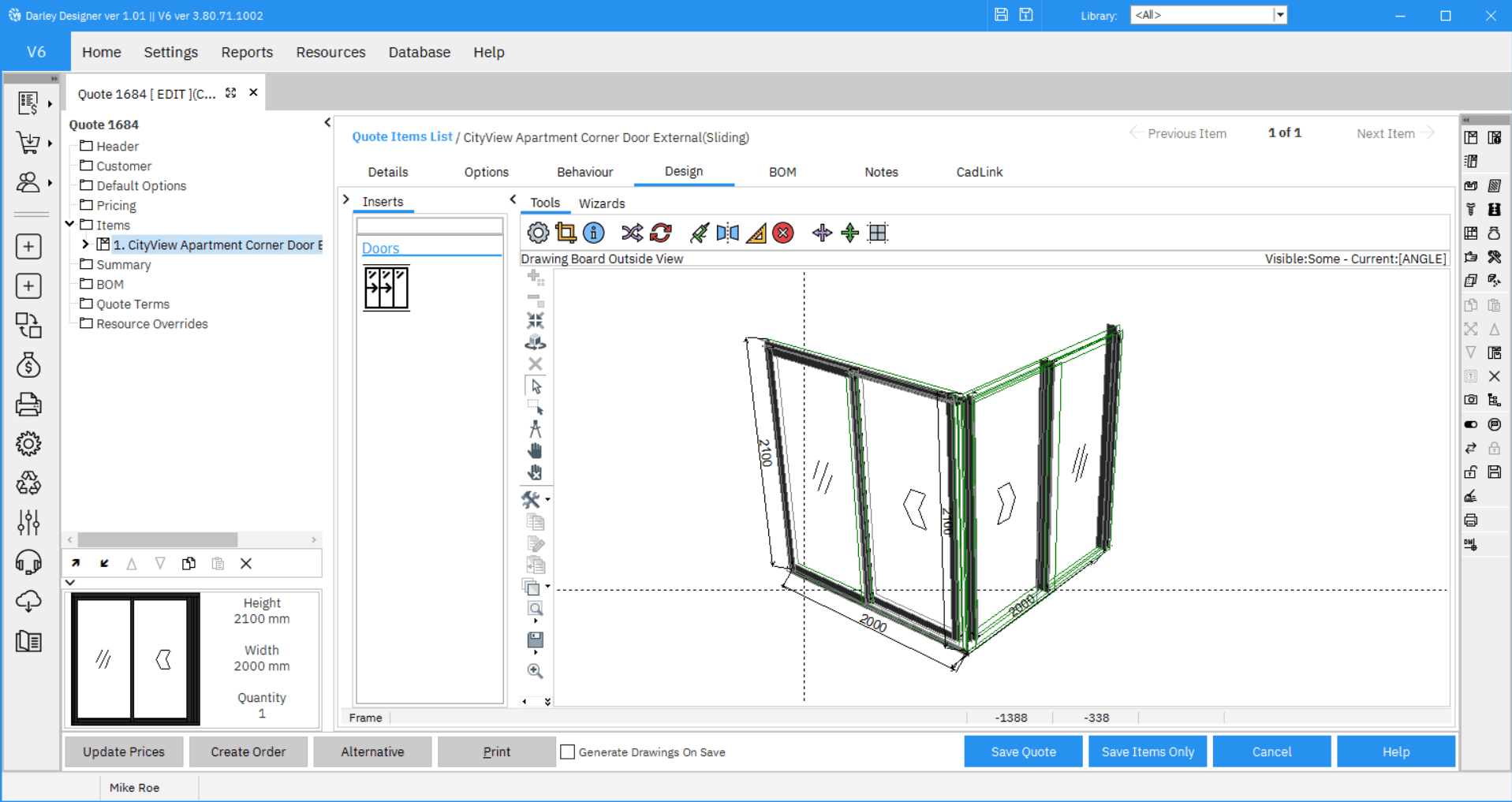Click the shuffle arrows tool icon
This screenshot has height=802, width=1512.
pos(632,233)
